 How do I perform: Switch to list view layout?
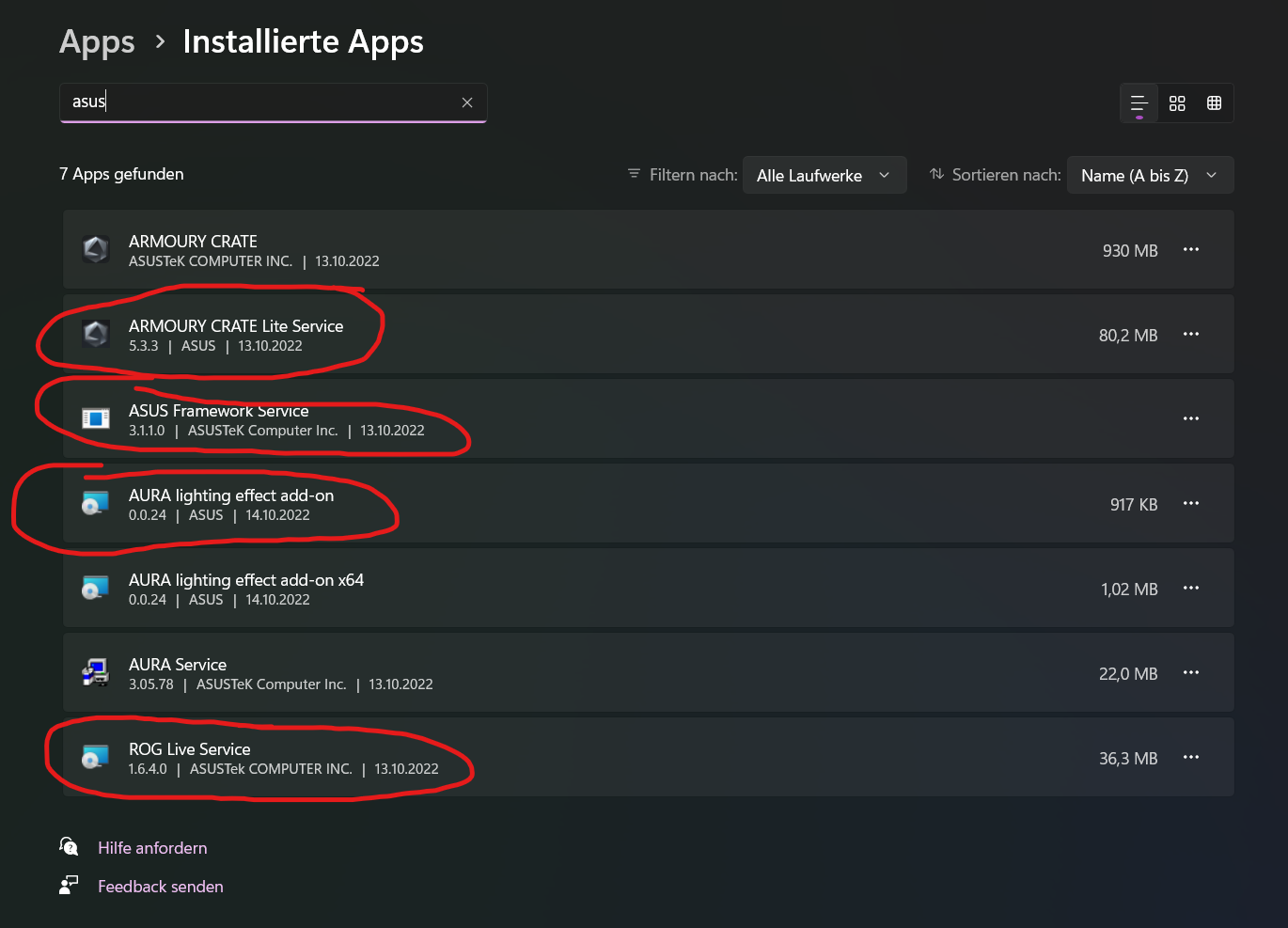(x=1139, y=103)
